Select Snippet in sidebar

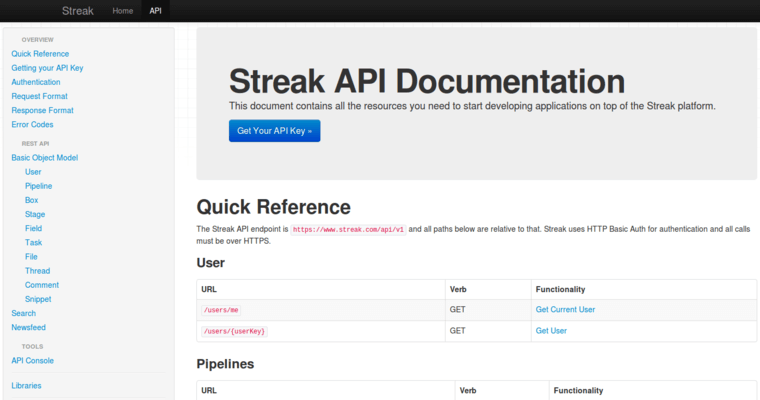coord(38,299)
